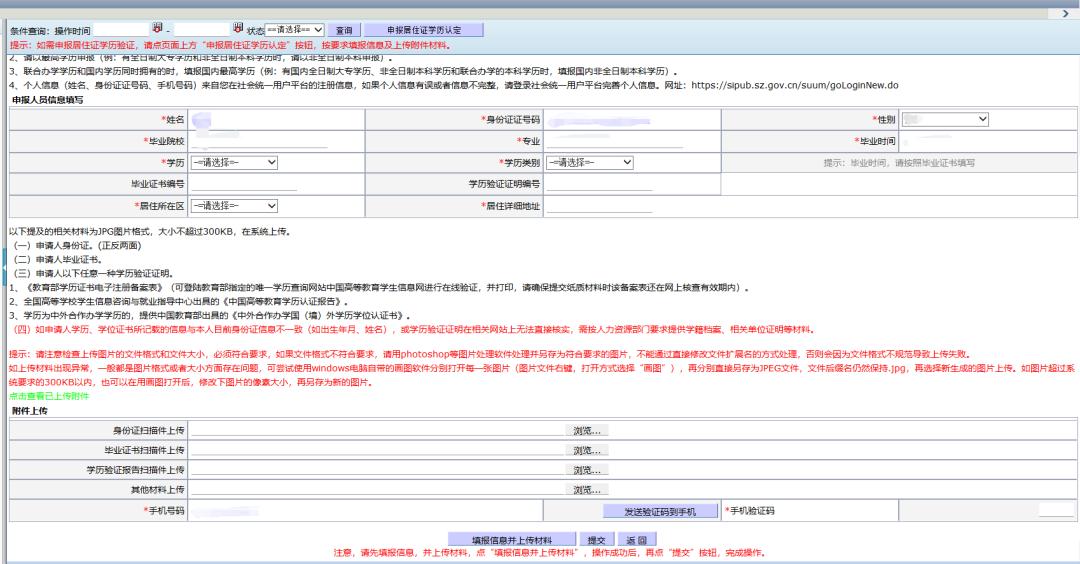Expand the 状态 status dropdown
Viewport: 1080px width, 564px height.
point(294,30)
